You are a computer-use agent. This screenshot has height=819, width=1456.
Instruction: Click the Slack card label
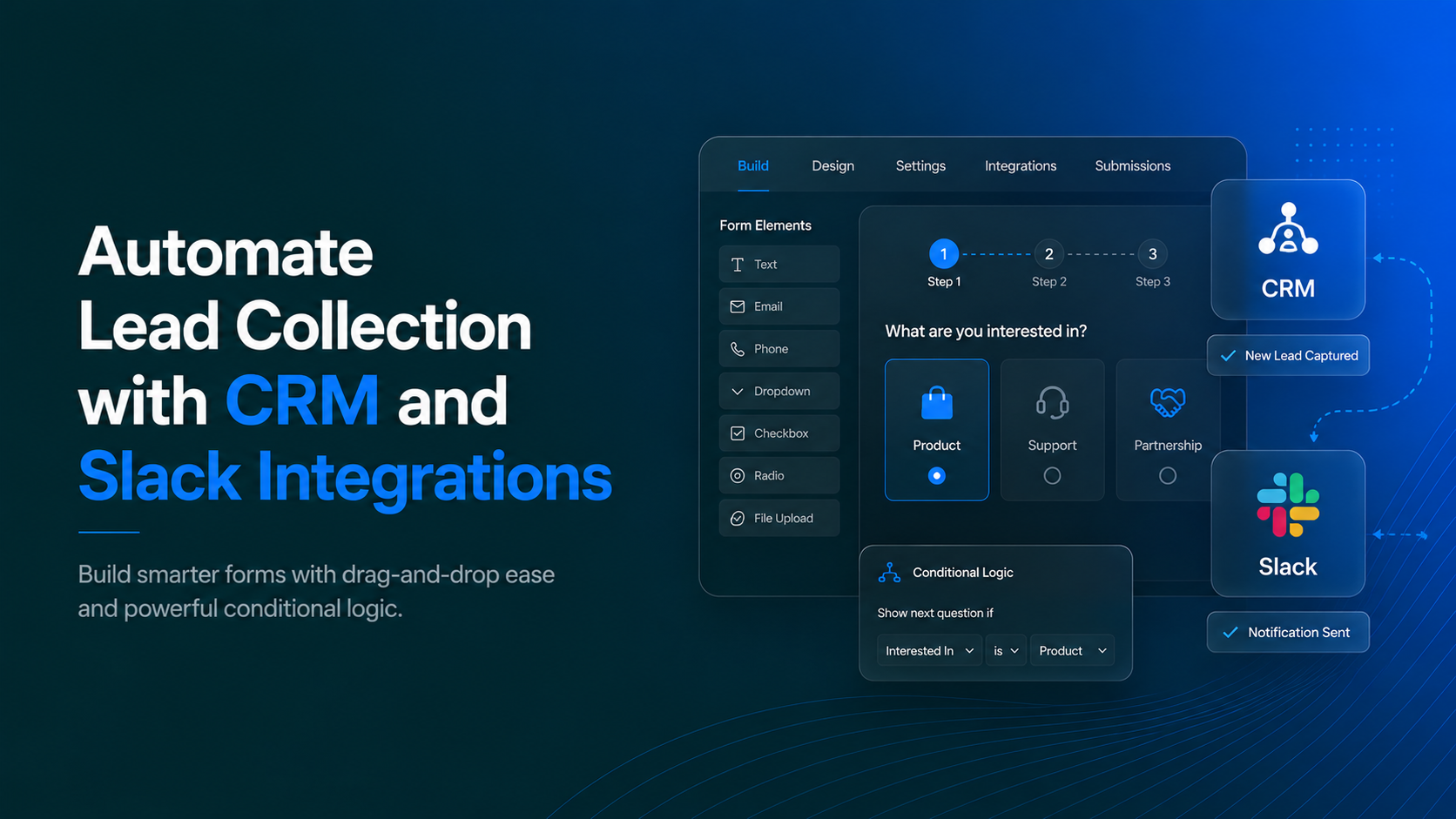click(1288, 567)
